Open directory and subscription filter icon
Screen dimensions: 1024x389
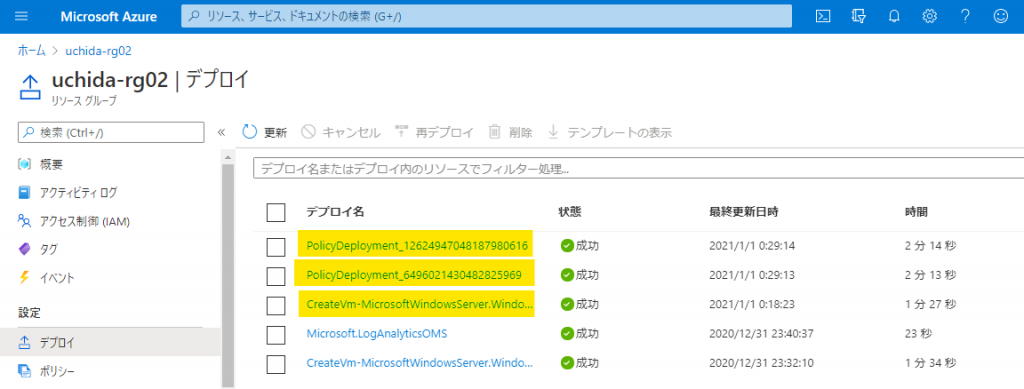point(859,16)
